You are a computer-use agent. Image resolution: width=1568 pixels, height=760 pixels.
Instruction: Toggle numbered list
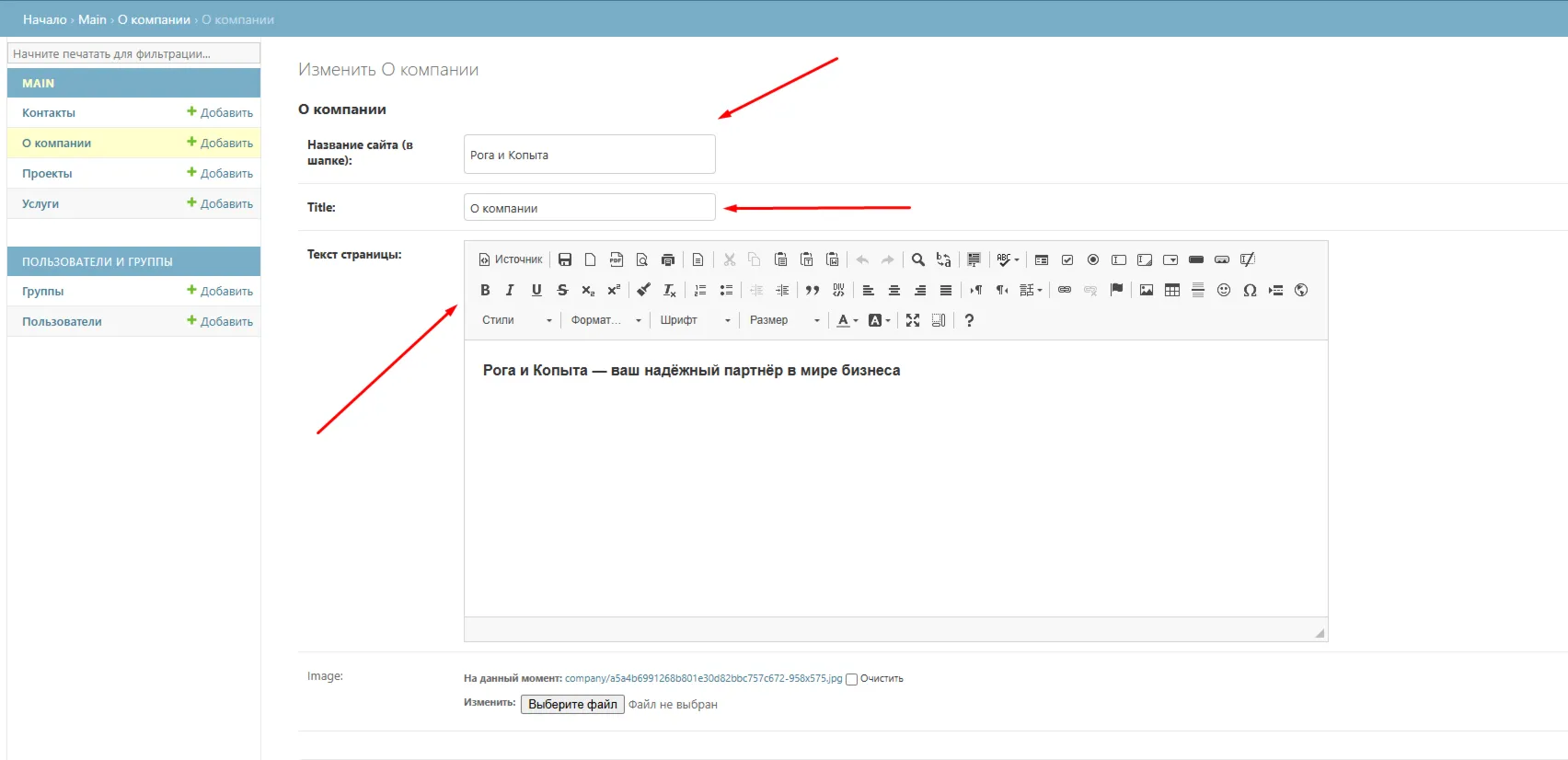[700, 290]
